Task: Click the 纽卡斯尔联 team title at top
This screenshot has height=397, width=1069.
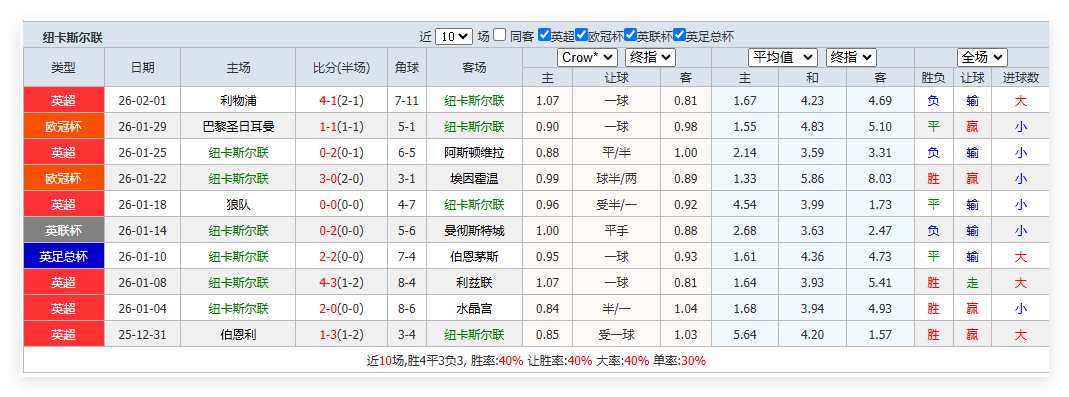Action: (x=73, y=38)
